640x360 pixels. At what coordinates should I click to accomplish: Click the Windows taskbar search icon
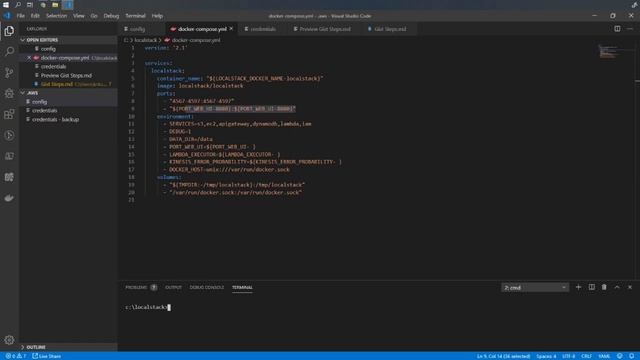pos(18,5)
